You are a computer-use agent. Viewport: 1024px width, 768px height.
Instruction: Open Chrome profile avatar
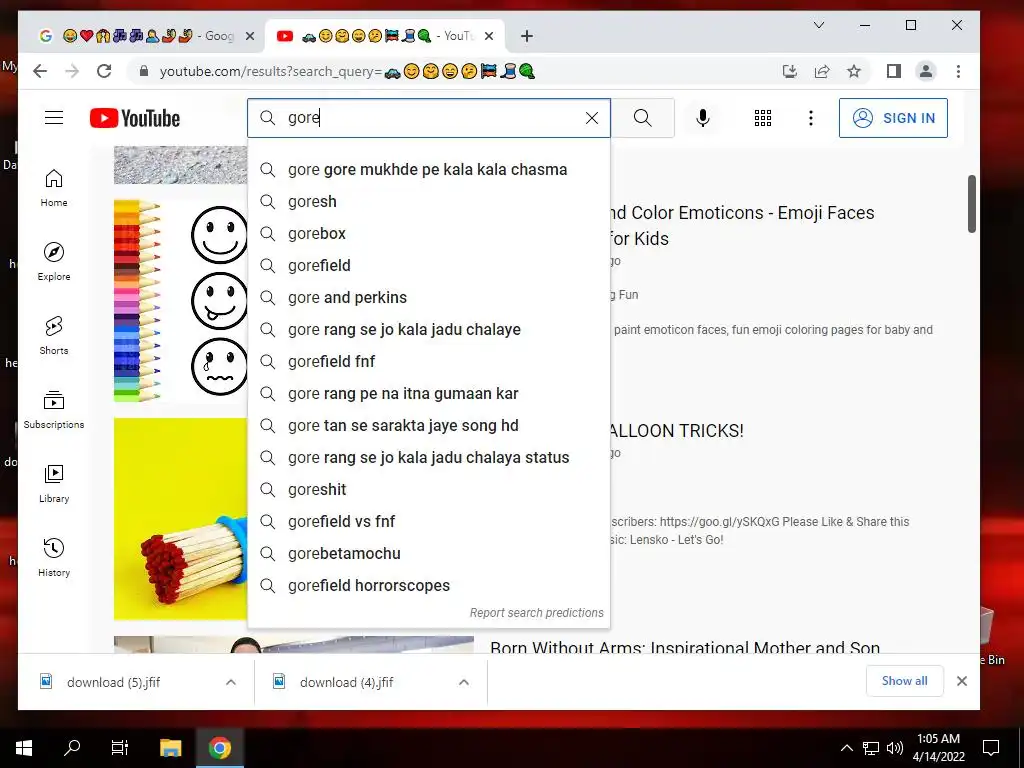point(925,71)
